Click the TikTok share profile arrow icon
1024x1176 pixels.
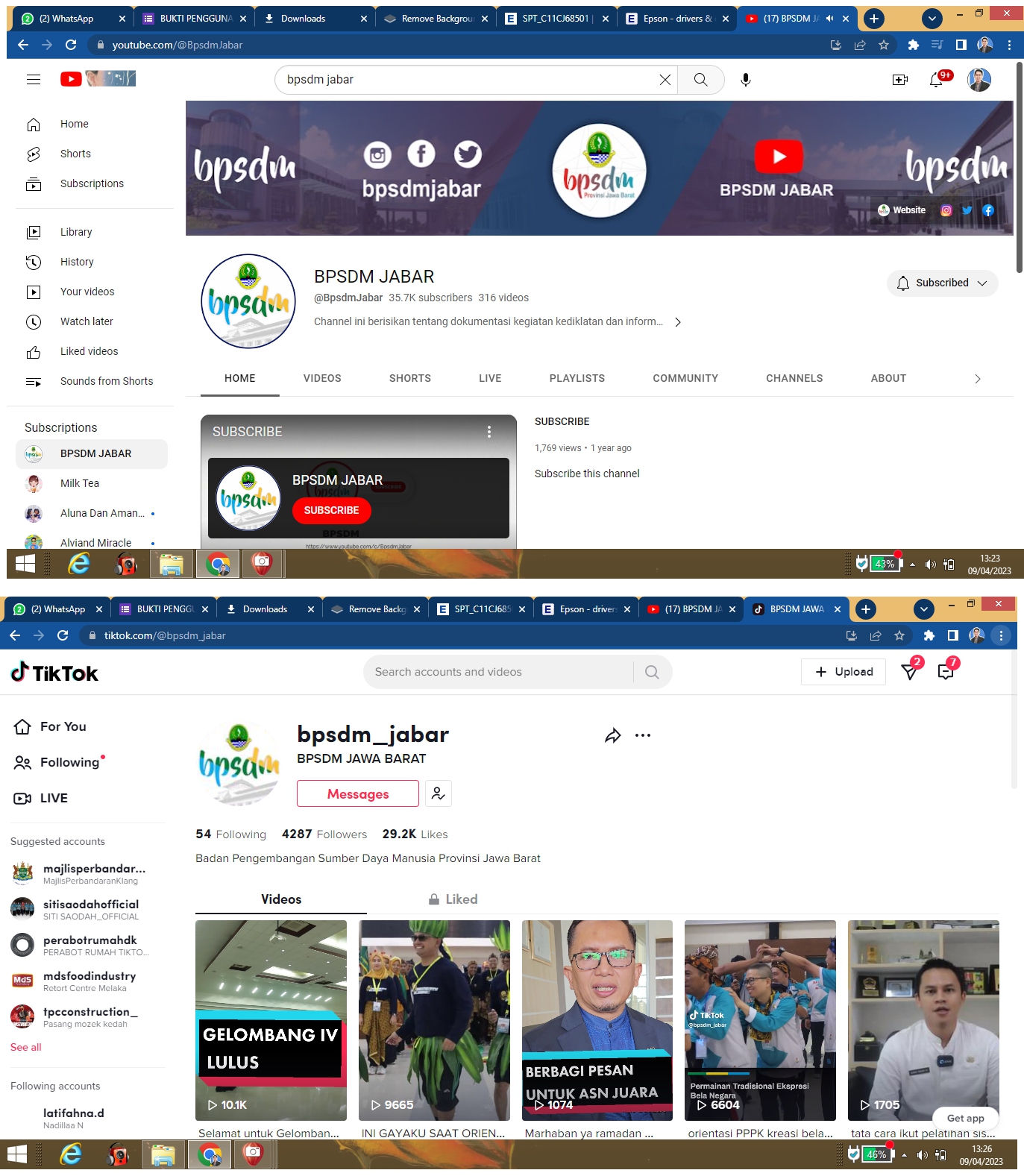612,736
